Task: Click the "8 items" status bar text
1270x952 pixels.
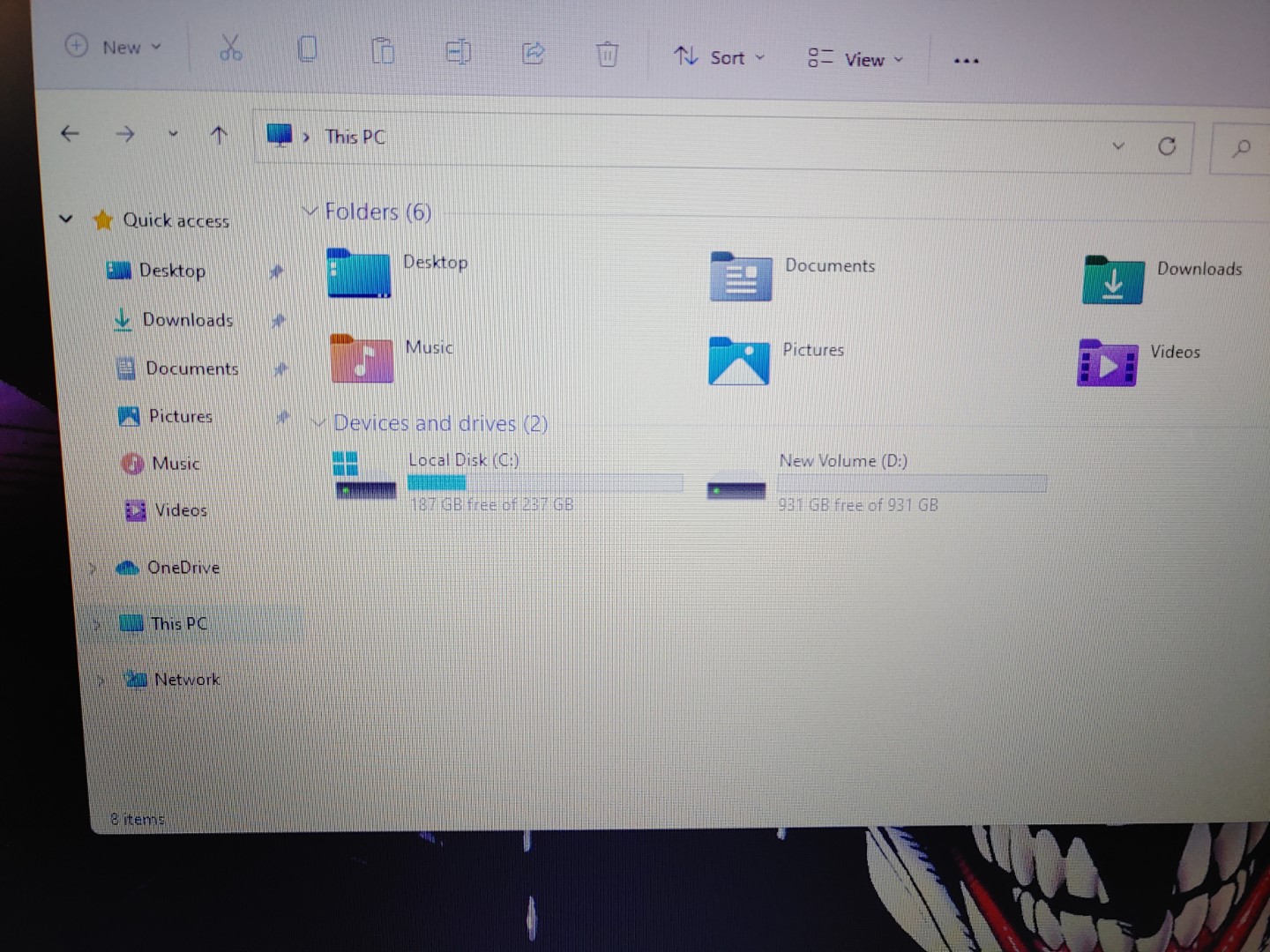Action: click(x=138, y=820)
